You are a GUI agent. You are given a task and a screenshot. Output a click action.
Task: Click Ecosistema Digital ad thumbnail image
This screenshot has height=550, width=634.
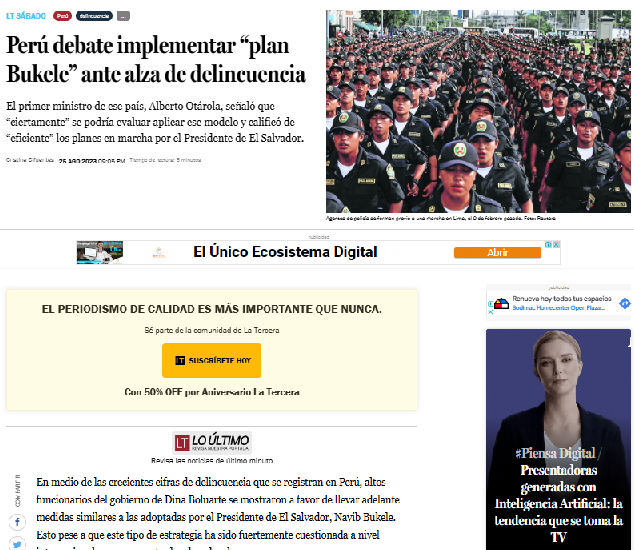[100, 252]
